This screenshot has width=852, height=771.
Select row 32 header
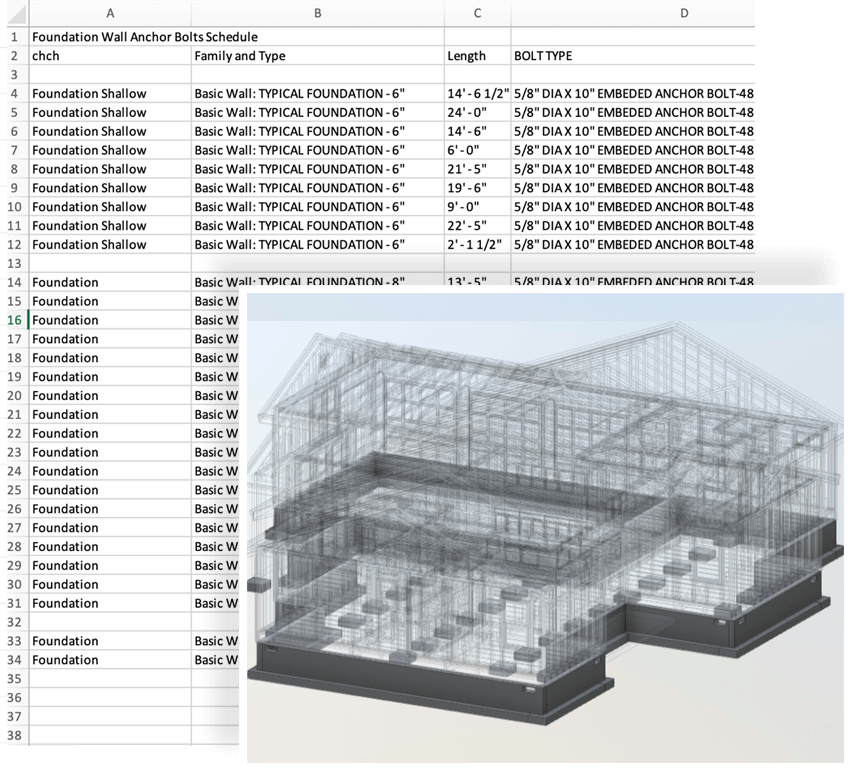pos(17,622)
